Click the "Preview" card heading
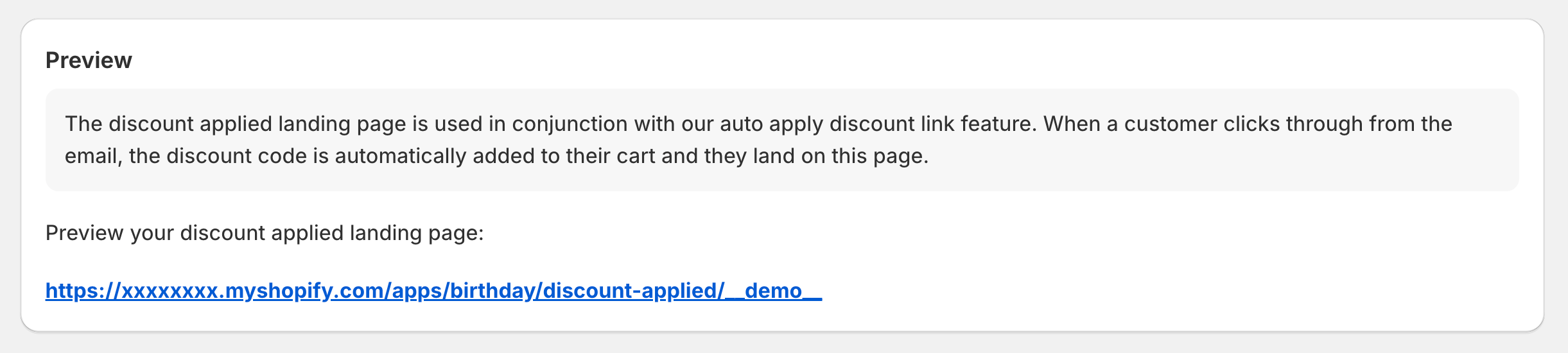The height and width of the screenshot is (353, 1568). pos(89,60)
